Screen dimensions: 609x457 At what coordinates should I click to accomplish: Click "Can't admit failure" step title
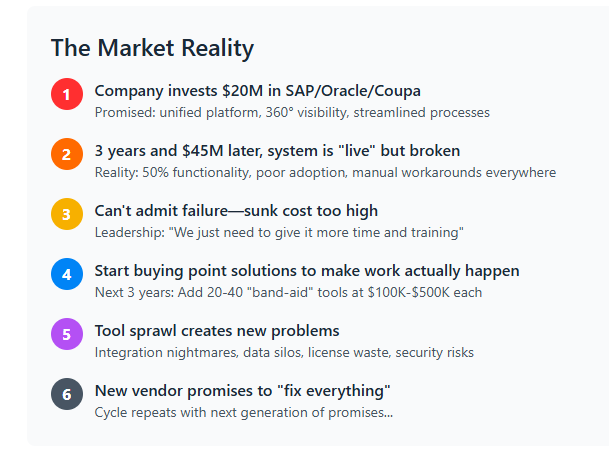tap(236, 211)
